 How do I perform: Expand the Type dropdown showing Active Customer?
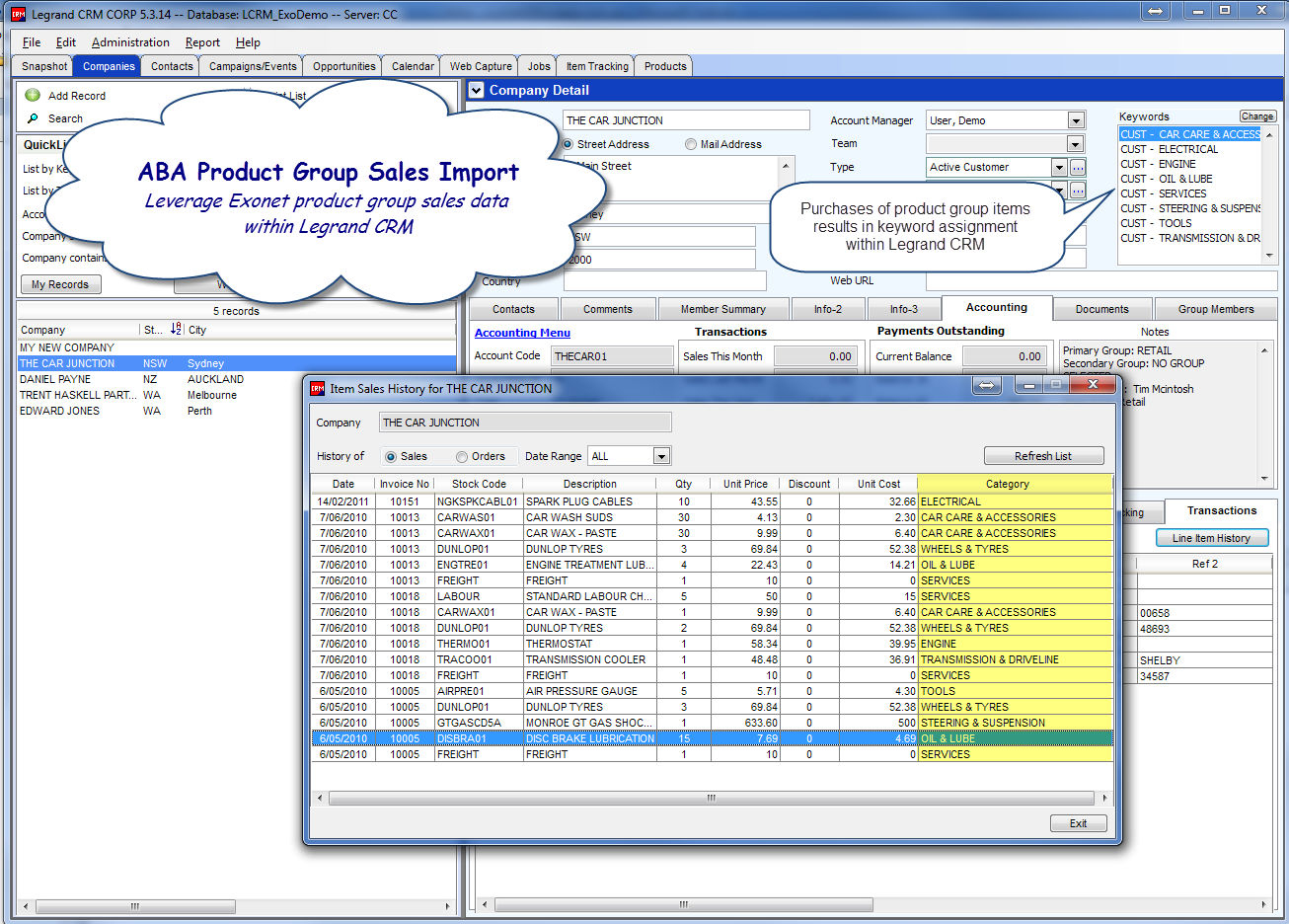pyautogui.click(x=1059, y=168)
